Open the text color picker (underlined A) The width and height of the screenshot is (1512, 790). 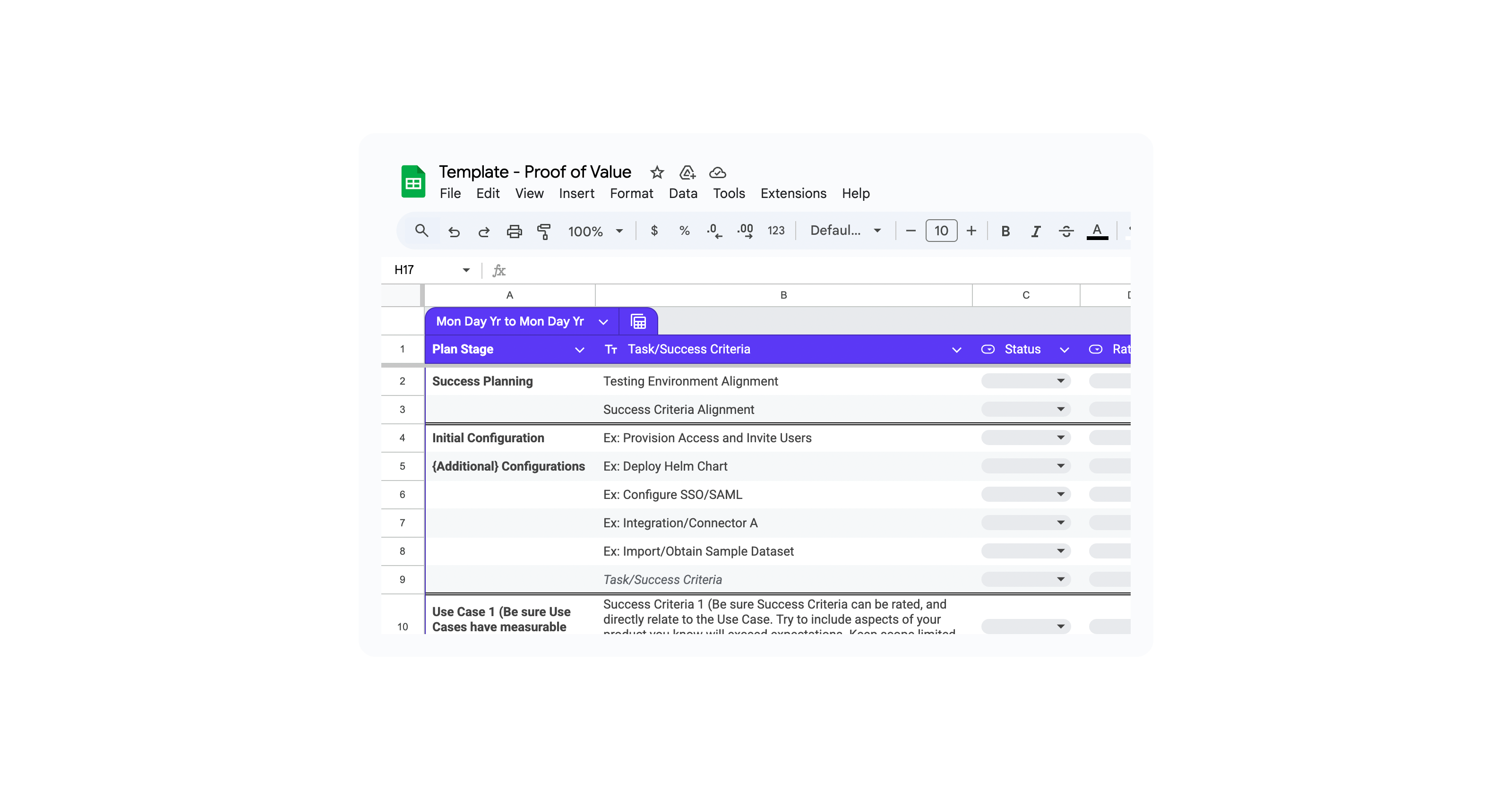[x=1096, y=231]
